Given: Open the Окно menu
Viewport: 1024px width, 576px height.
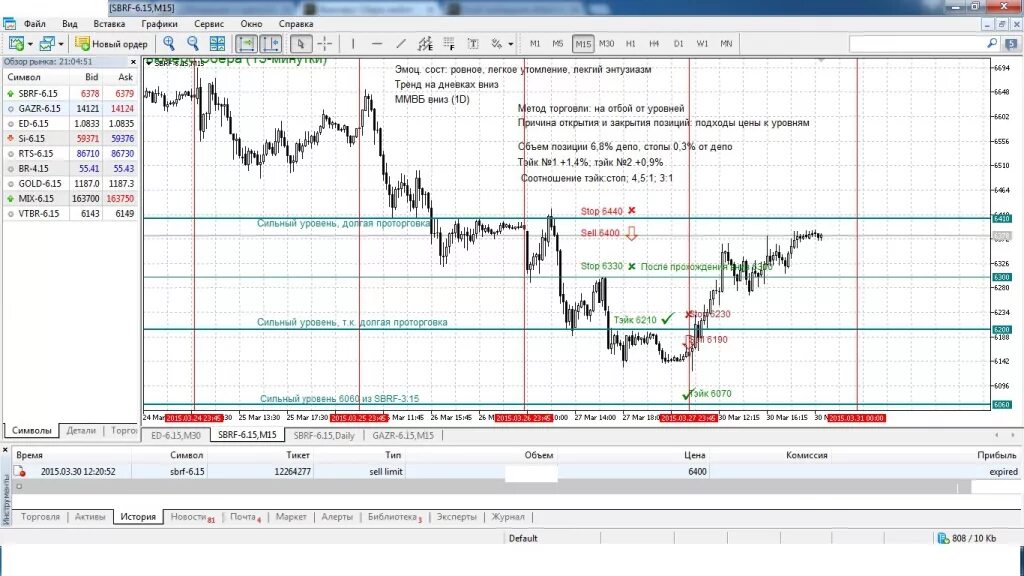Looking at the screenshot, I should 251,24.
